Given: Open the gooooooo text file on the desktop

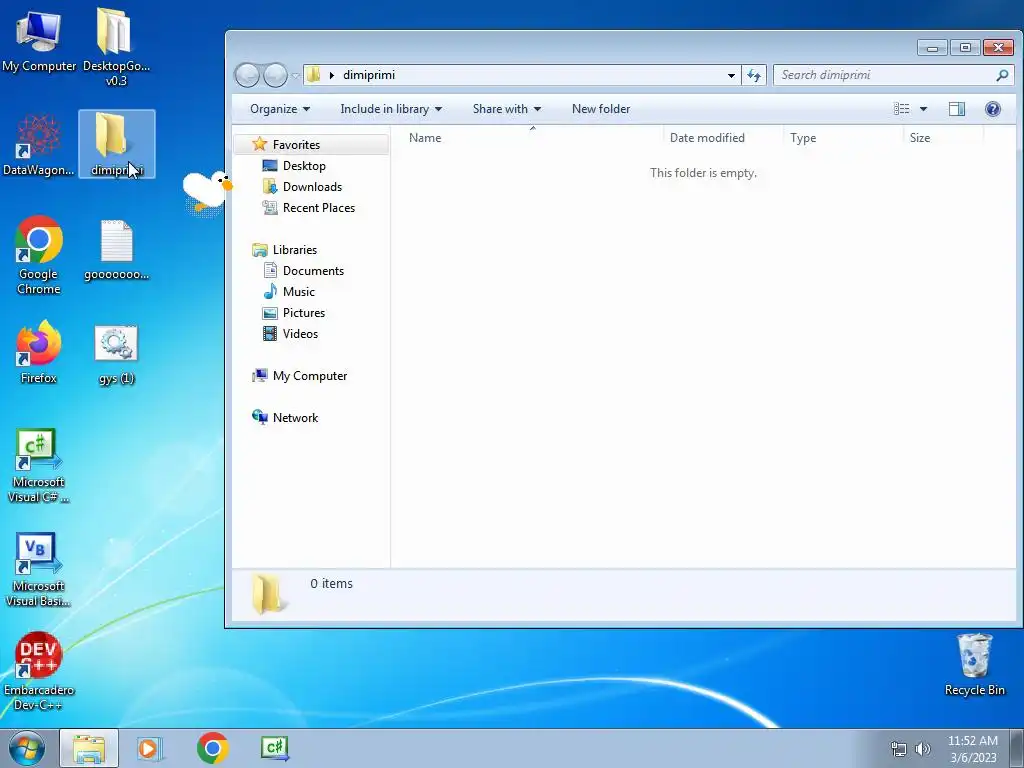Looking at the screenshot, I should click(116, 250).
